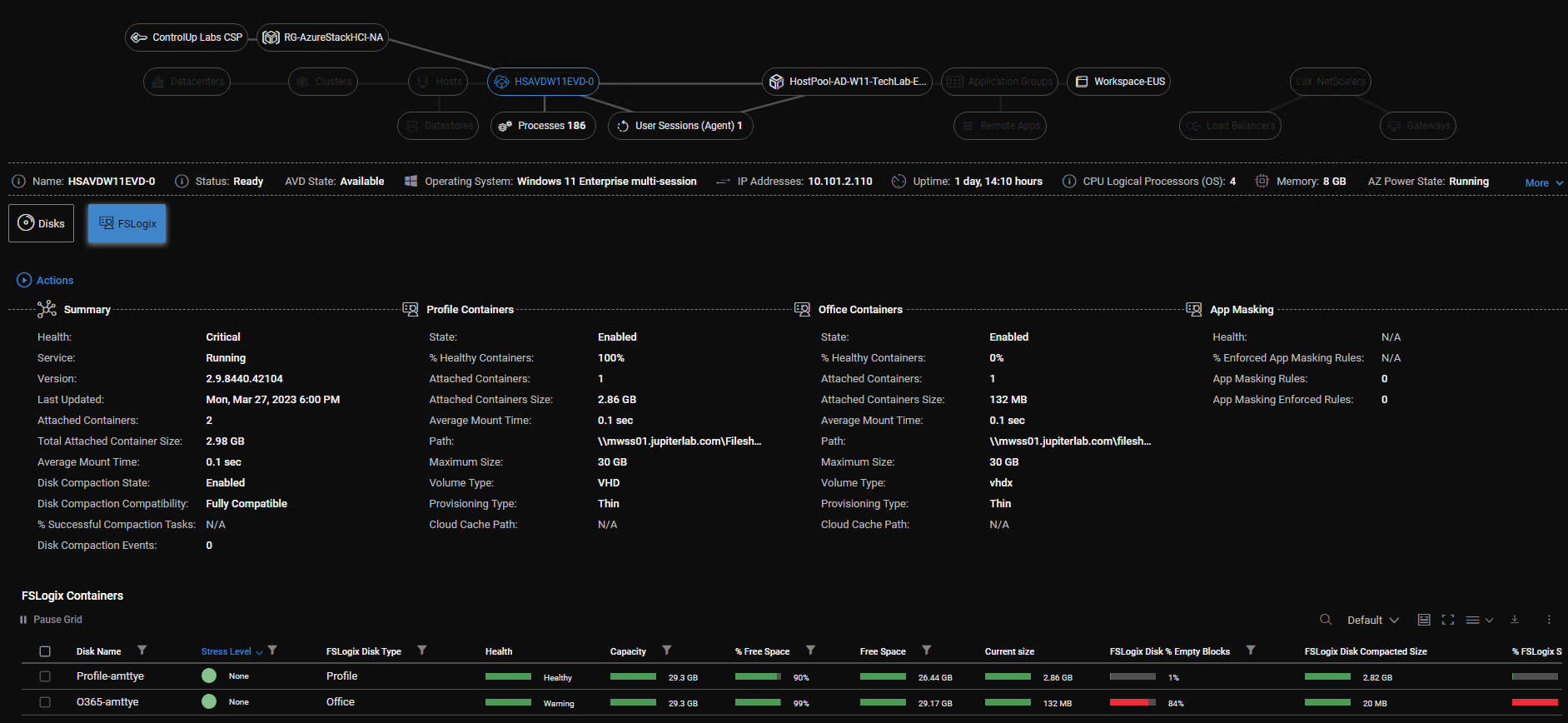1568x723 pixels.
Task: Filter the FSLogix Disk Type column
Action: click(422, 651)
